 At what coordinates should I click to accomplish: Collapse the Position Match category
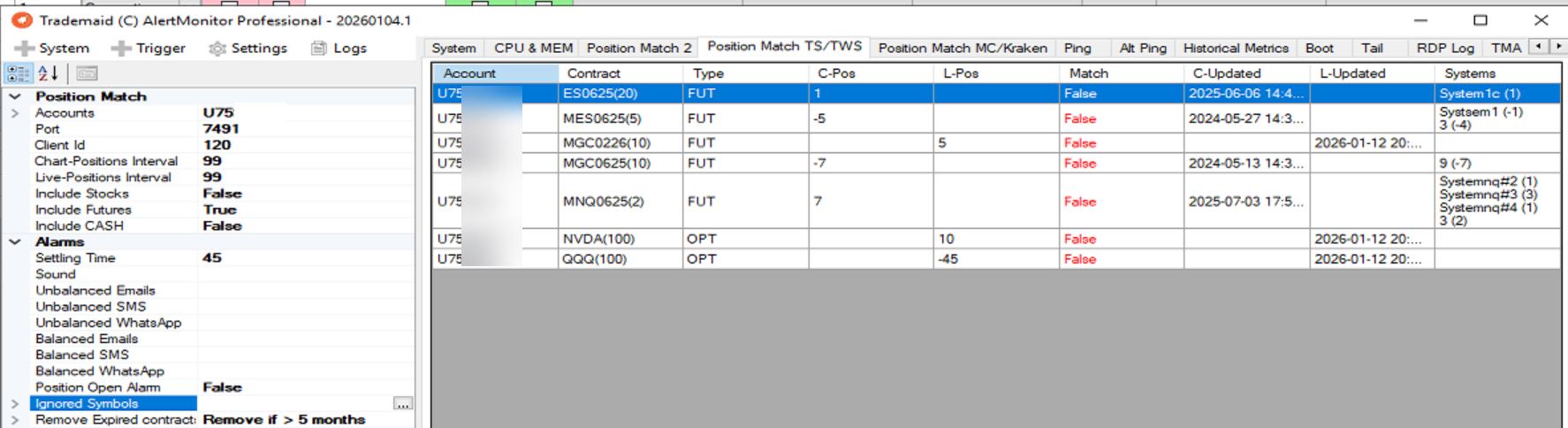(x=15, y=96)
